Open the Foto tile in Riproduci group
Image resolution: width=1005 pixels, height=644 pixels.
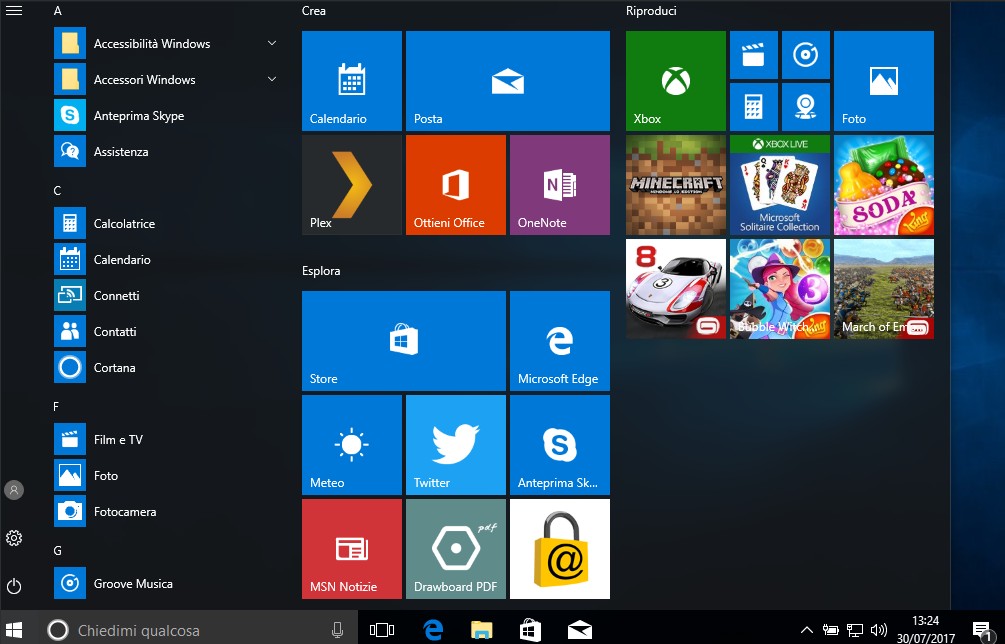883,81
